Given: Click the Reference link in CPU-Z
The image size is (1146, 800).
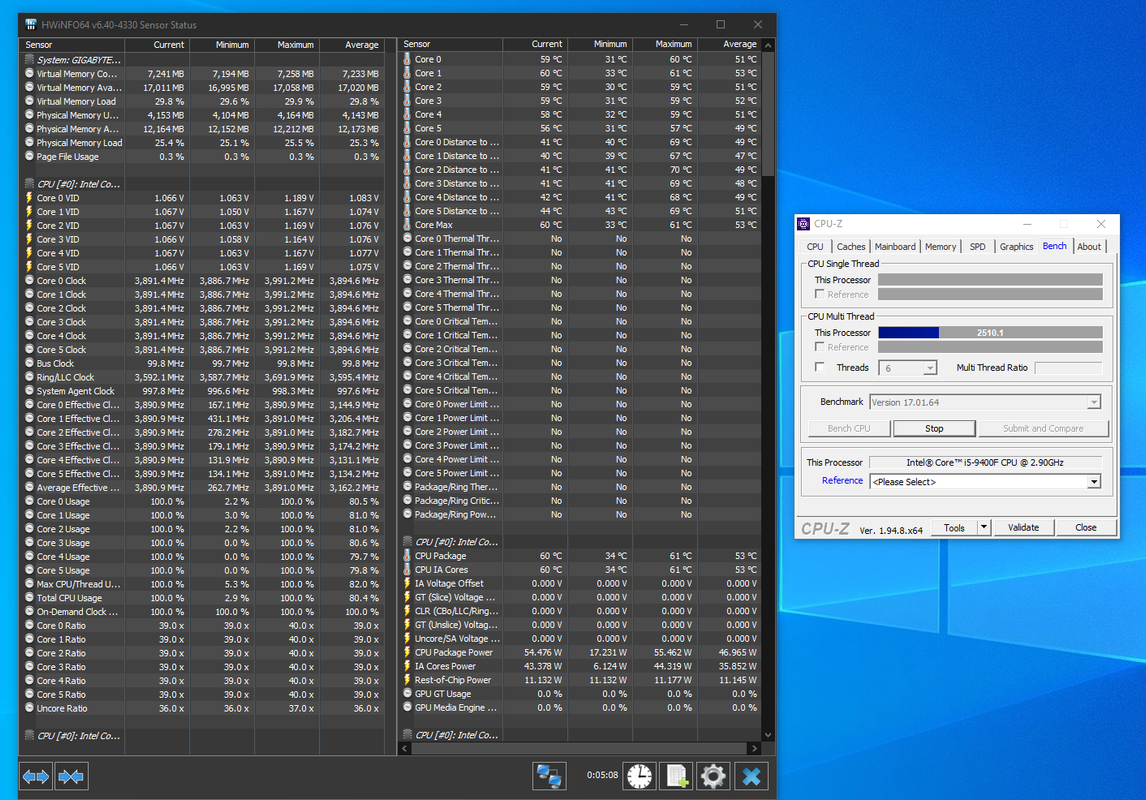Looking at the screenshot, I should tap(842, 481).
